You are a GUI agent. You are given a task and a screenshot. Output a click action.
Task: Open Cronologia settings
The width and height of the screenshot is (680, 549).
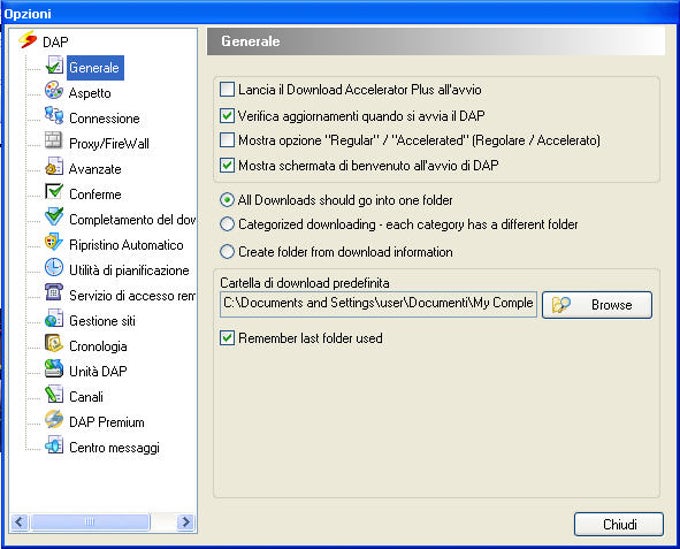[98, 346]
